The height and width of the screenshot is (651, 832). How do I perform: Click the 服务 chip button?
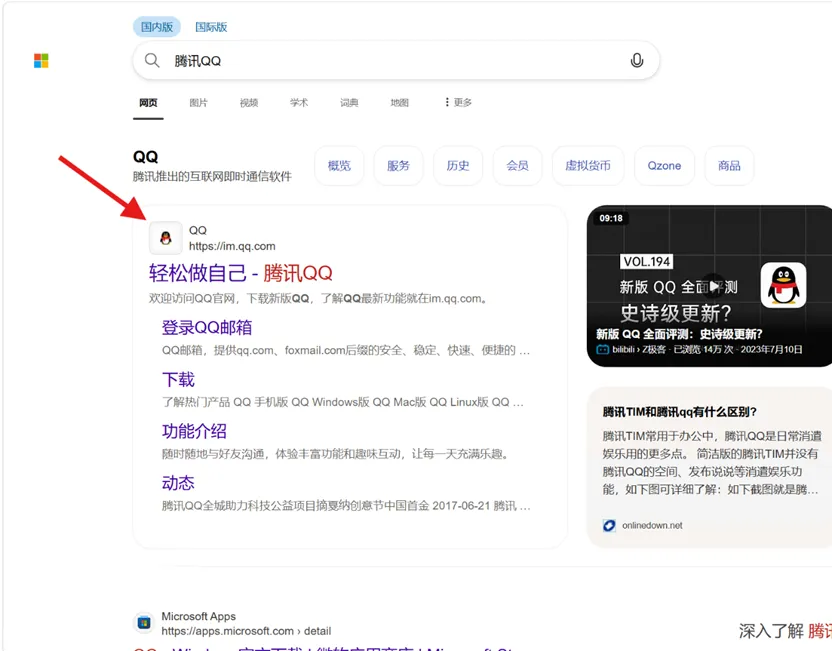[398, 166]
